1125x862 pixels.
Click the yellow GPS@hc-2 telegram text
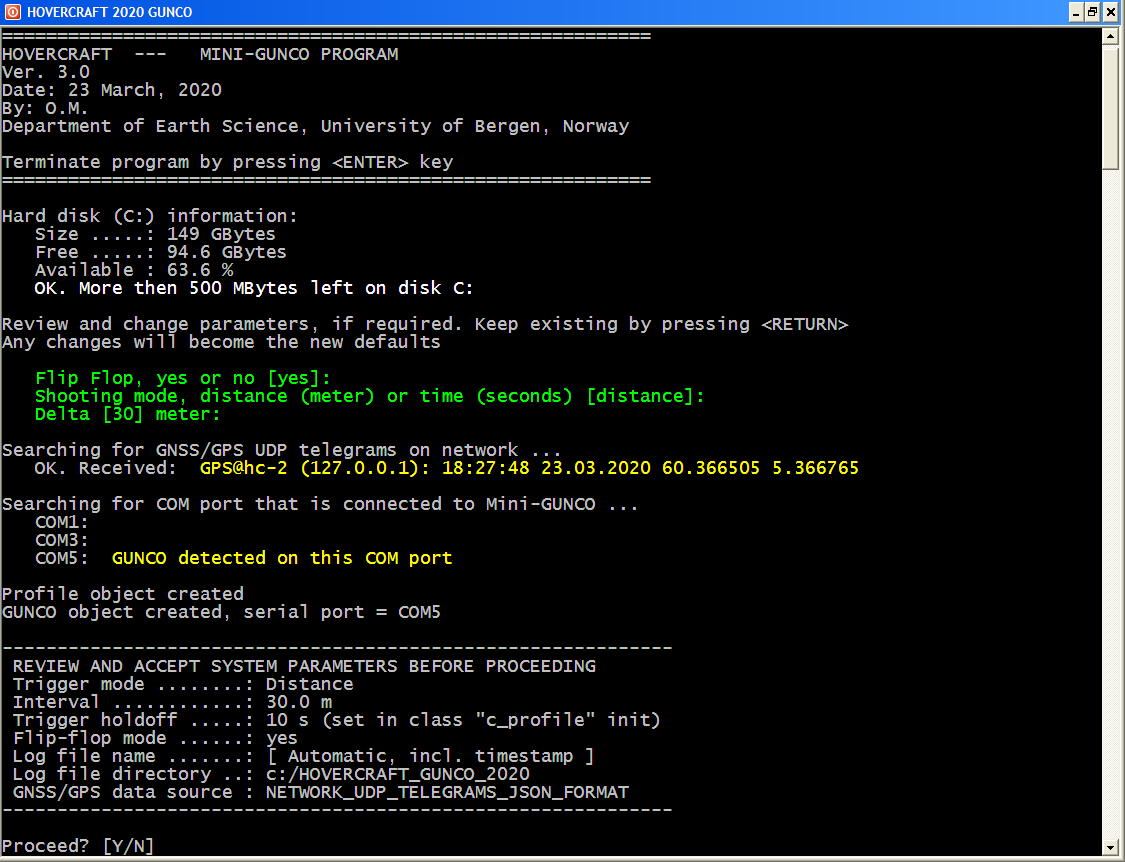point(528,468)
